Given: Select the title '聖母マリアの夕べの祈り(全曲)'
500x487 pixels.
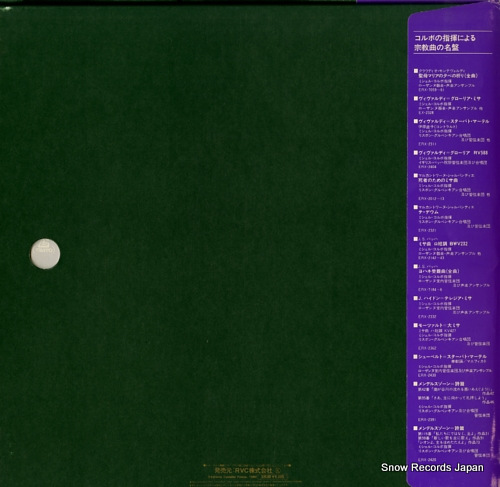Looking at the screenshot, I should tap(448, 76).
